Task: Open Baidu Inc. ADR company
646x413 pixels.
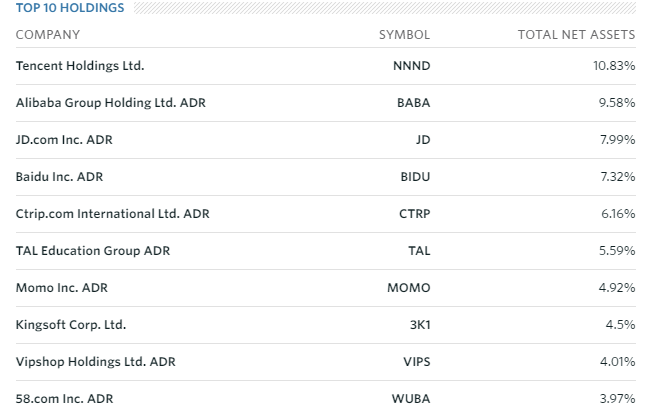Action: [59, 177]
